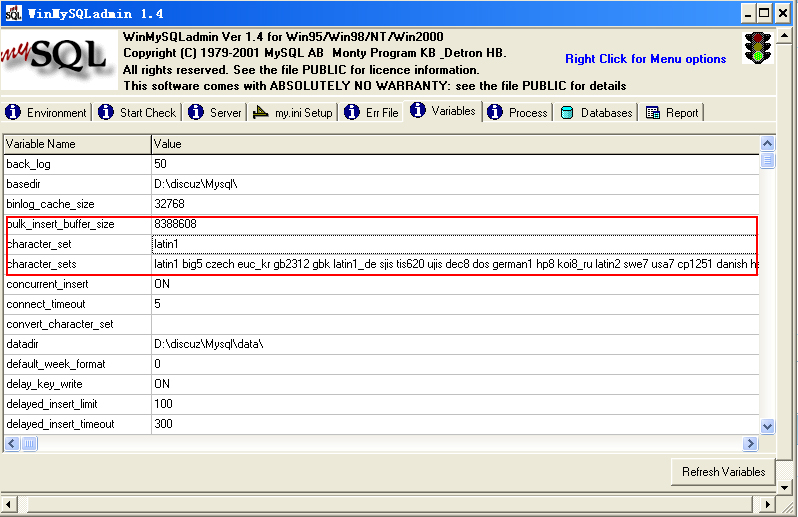Click the window's bottom scroll left arrow
The height and width of the screenshot is (517, 798).
tap(9, 505)
